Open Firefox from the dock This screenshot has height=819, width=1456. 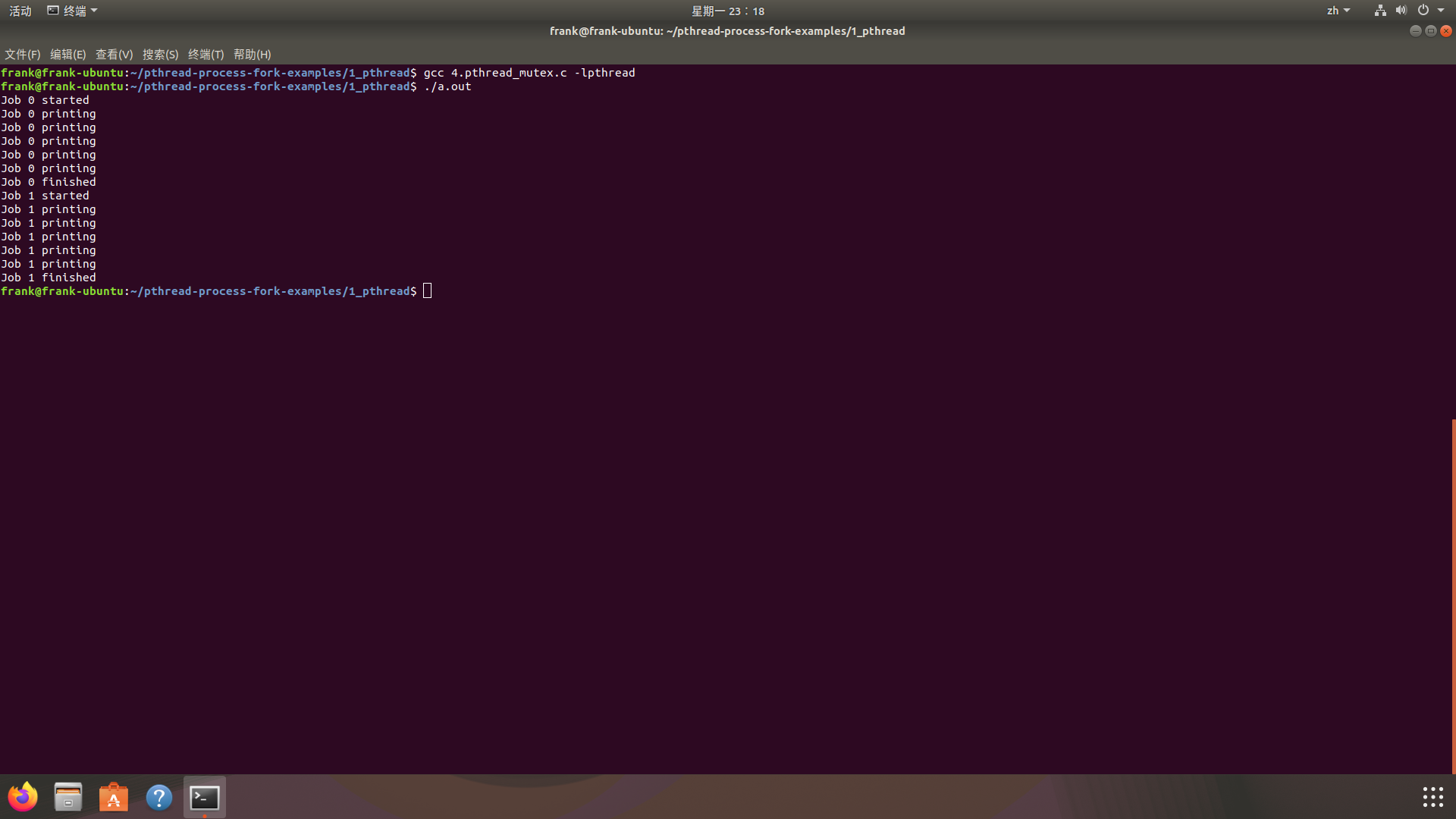point(23,797)
